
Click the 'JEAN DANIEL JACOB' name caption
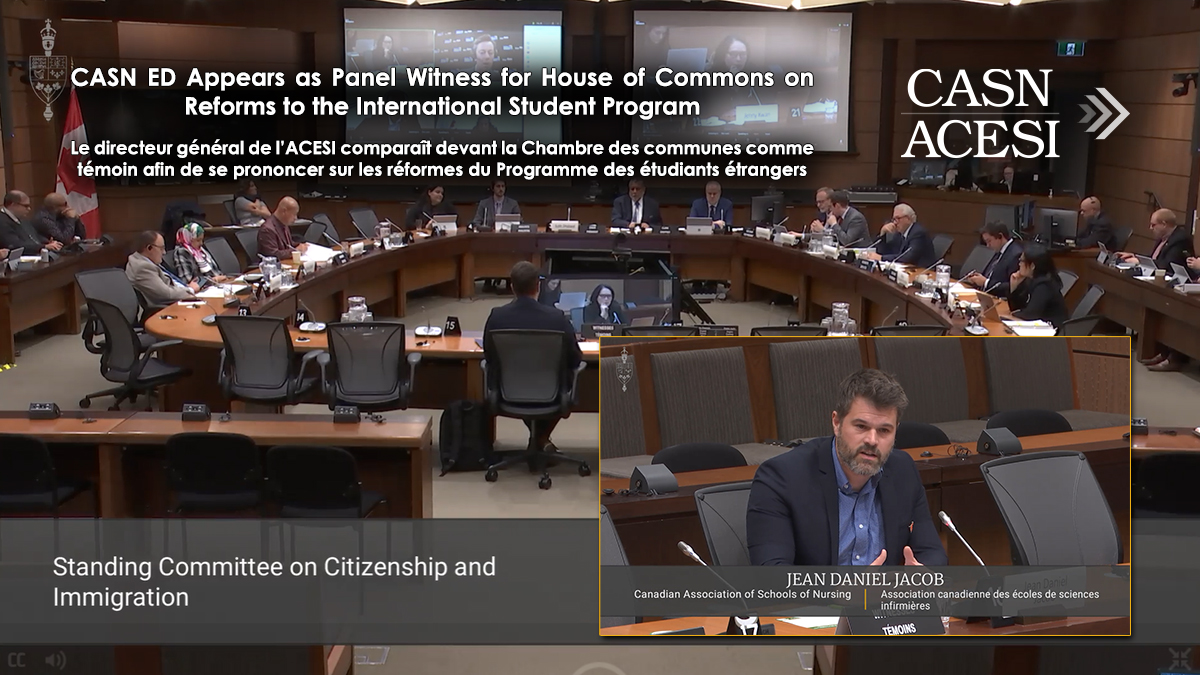click(866, 579)
